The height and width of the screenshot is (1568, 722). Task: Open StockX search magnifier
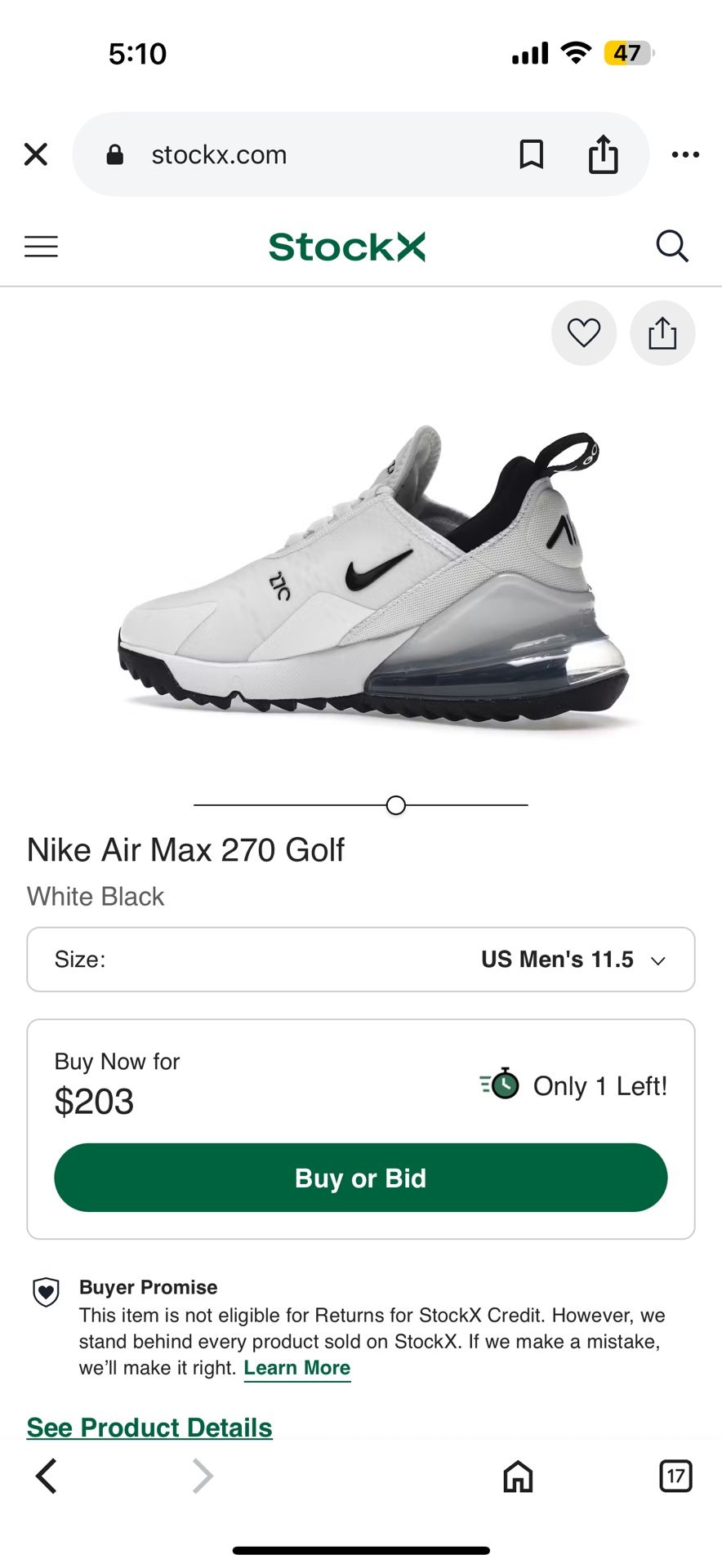[672, 246]
